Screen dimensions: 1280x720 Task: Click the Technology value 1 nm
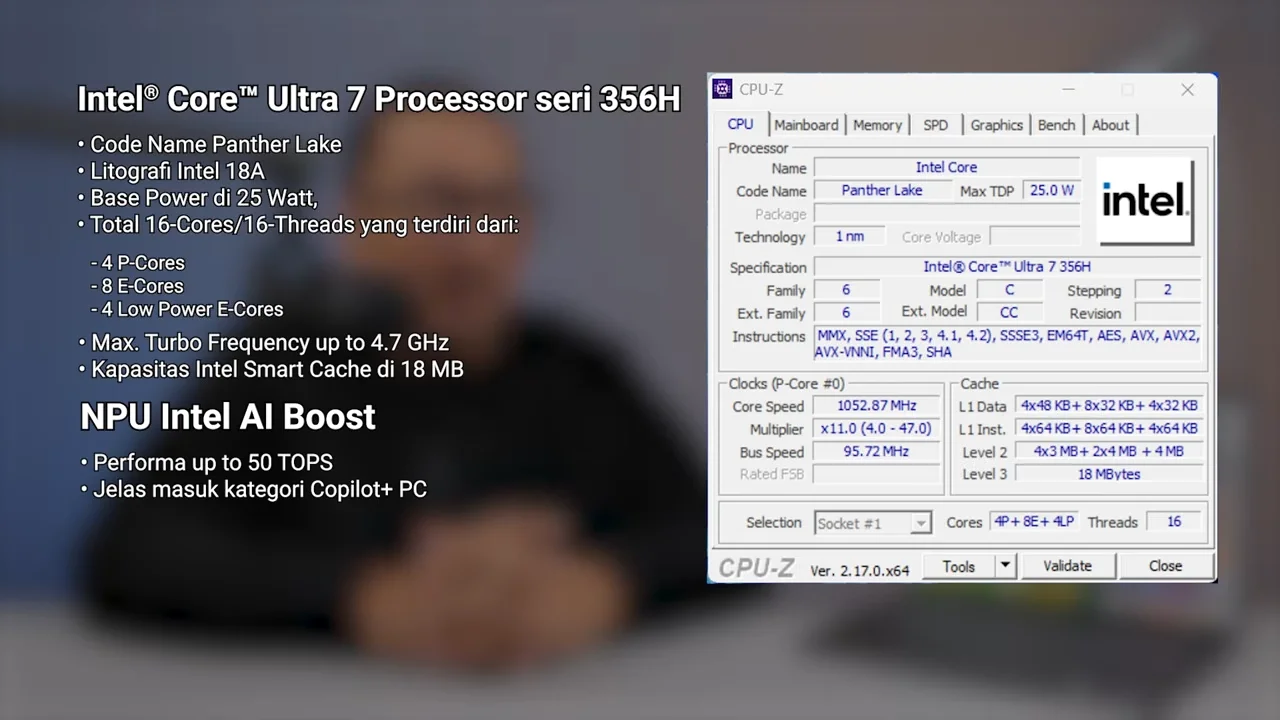(850, 237)
